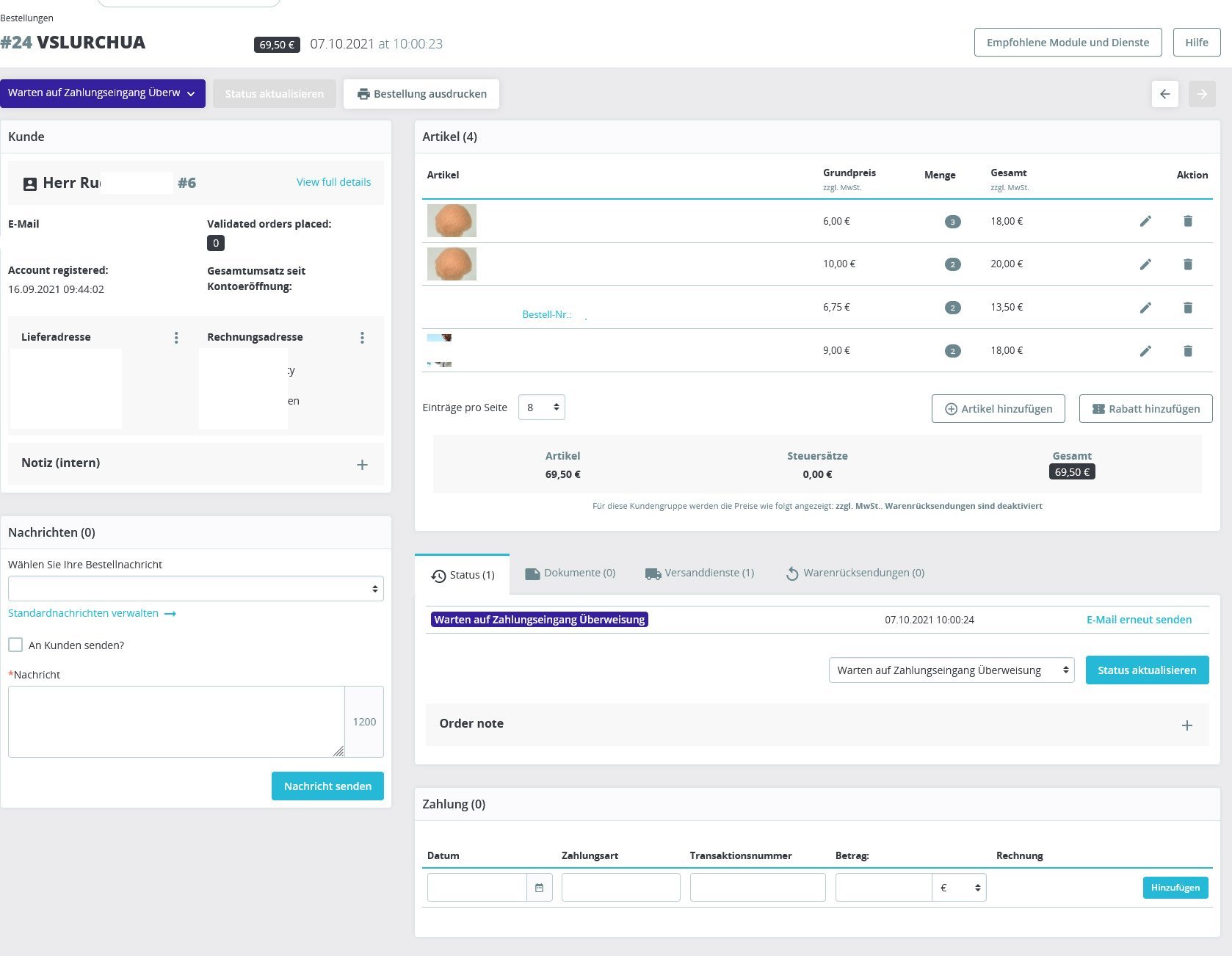The image size is (1232, 956).
Task: Click quantity badge of the 6,00 € row
Action: [x=953, y=222]
